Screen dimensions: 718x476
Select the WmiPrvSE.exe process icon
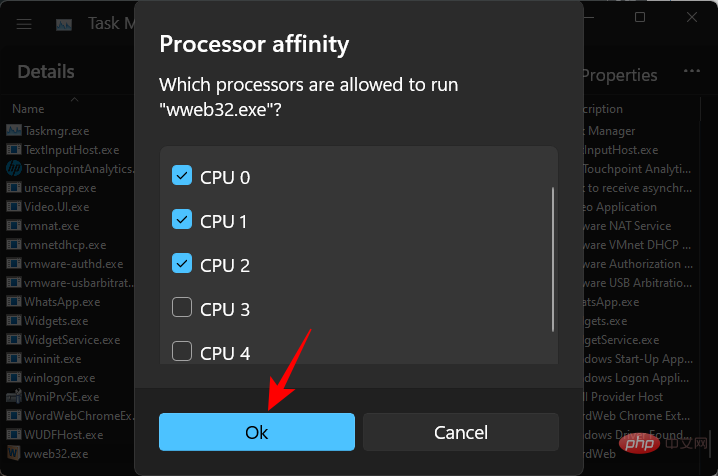click(14, 396)
